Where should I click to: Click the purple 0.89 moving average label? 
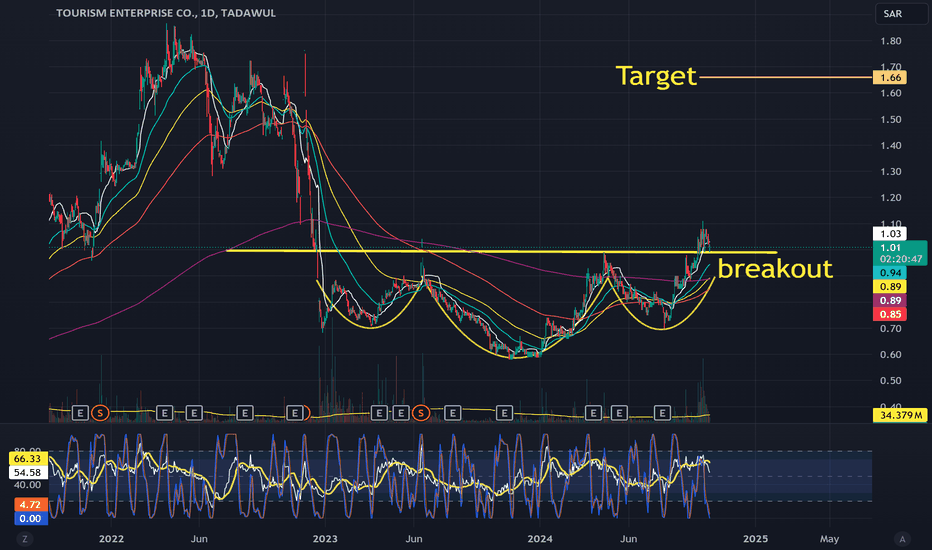click(890, 300)
